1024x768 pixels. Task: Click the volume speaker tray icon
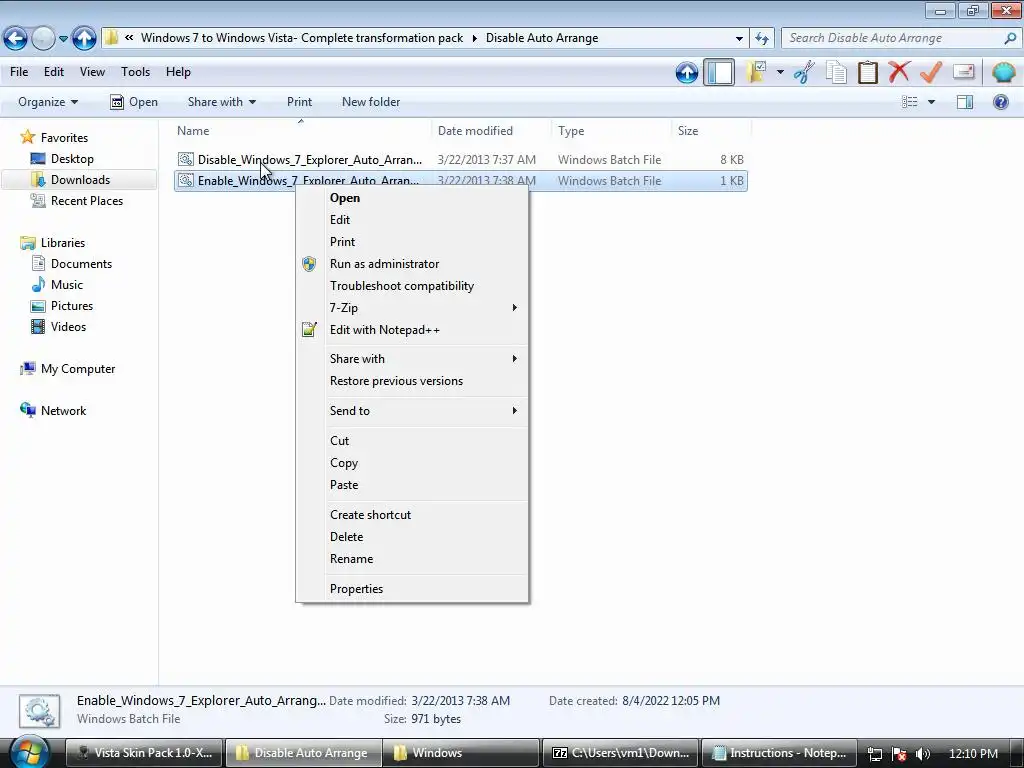point(922,754)
